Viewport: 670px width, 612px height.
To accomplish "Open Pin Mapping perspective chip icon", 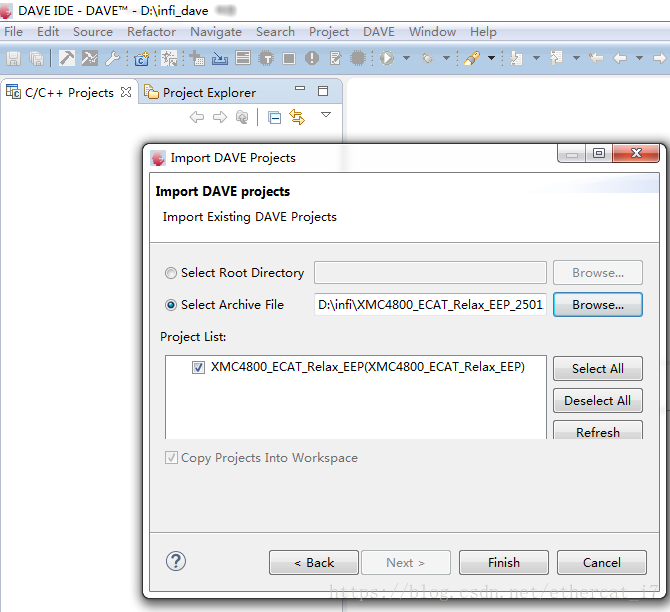I will 266,58.
